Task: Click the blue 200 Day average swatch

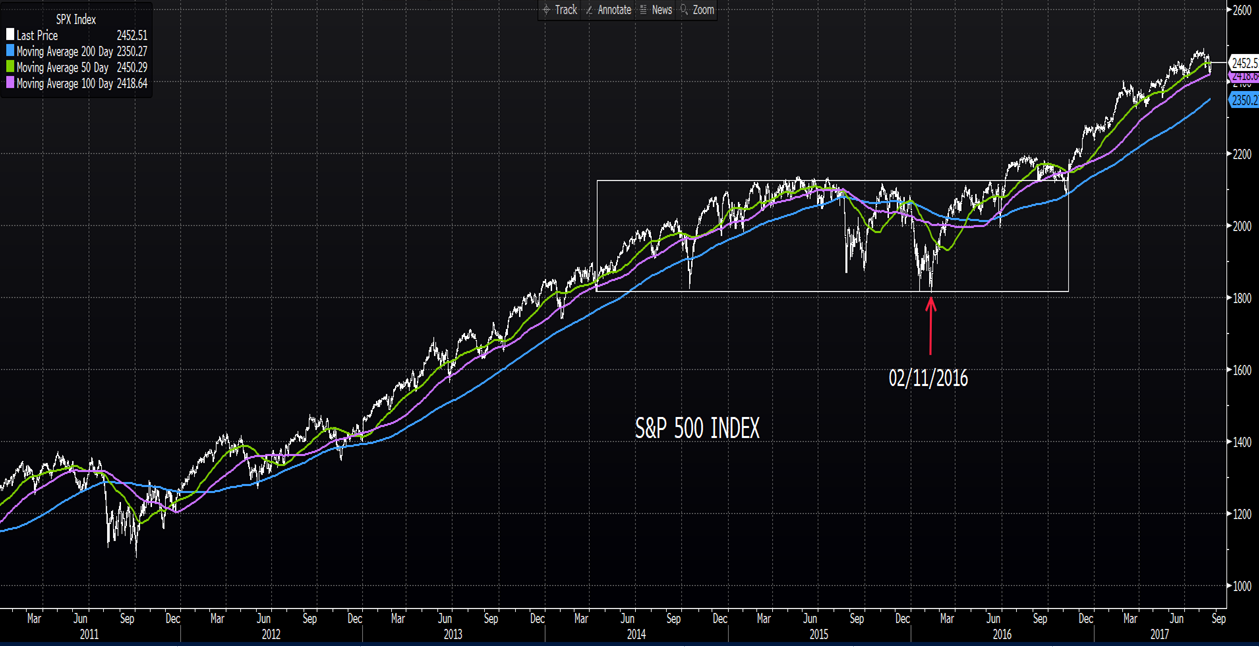Action: (x=10, y=51)
